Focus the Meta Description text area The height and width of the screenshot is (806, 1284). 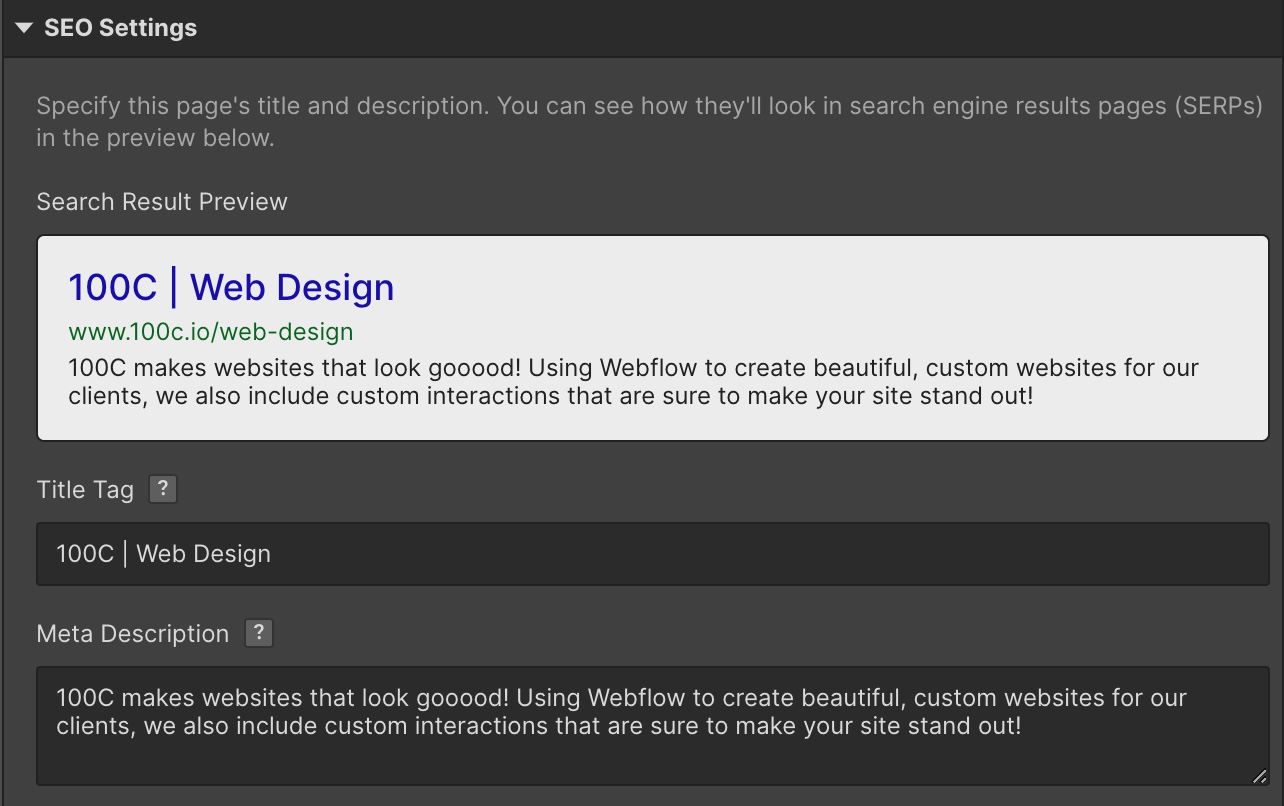tap(653, 726)
